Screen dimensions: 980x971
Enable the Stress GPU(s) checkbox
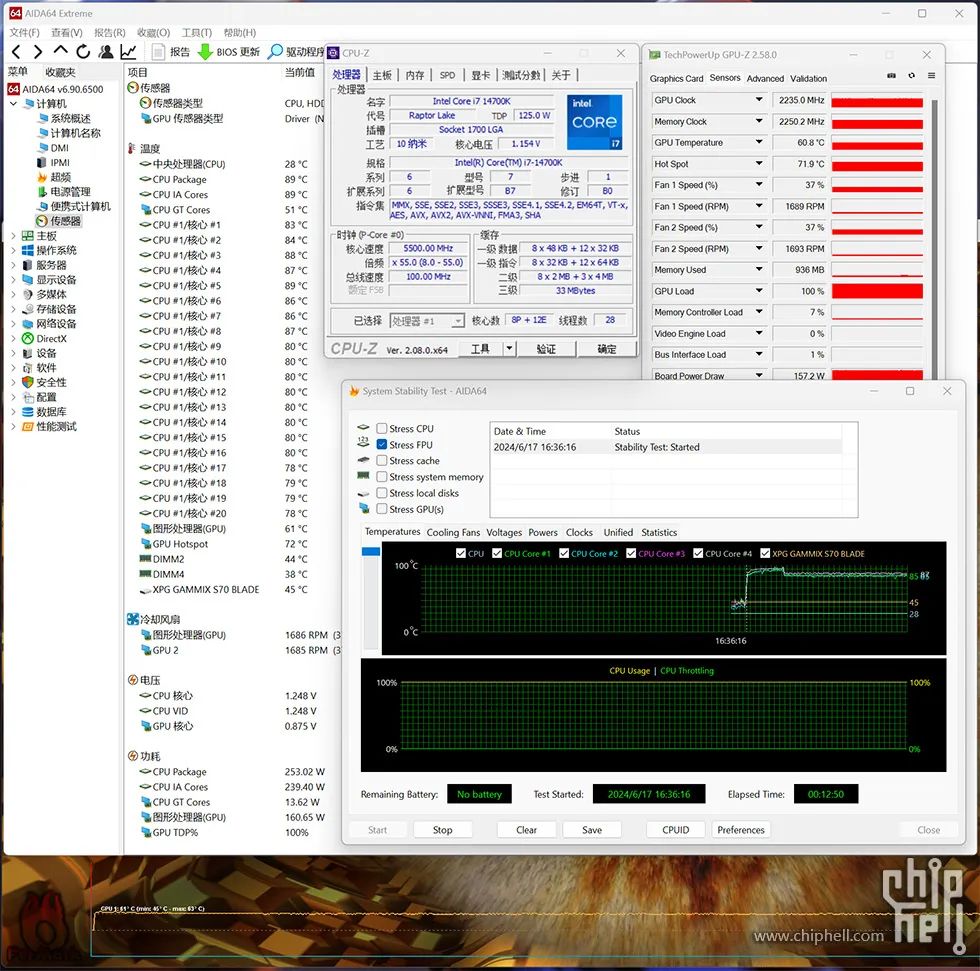(x=381, y=509)
